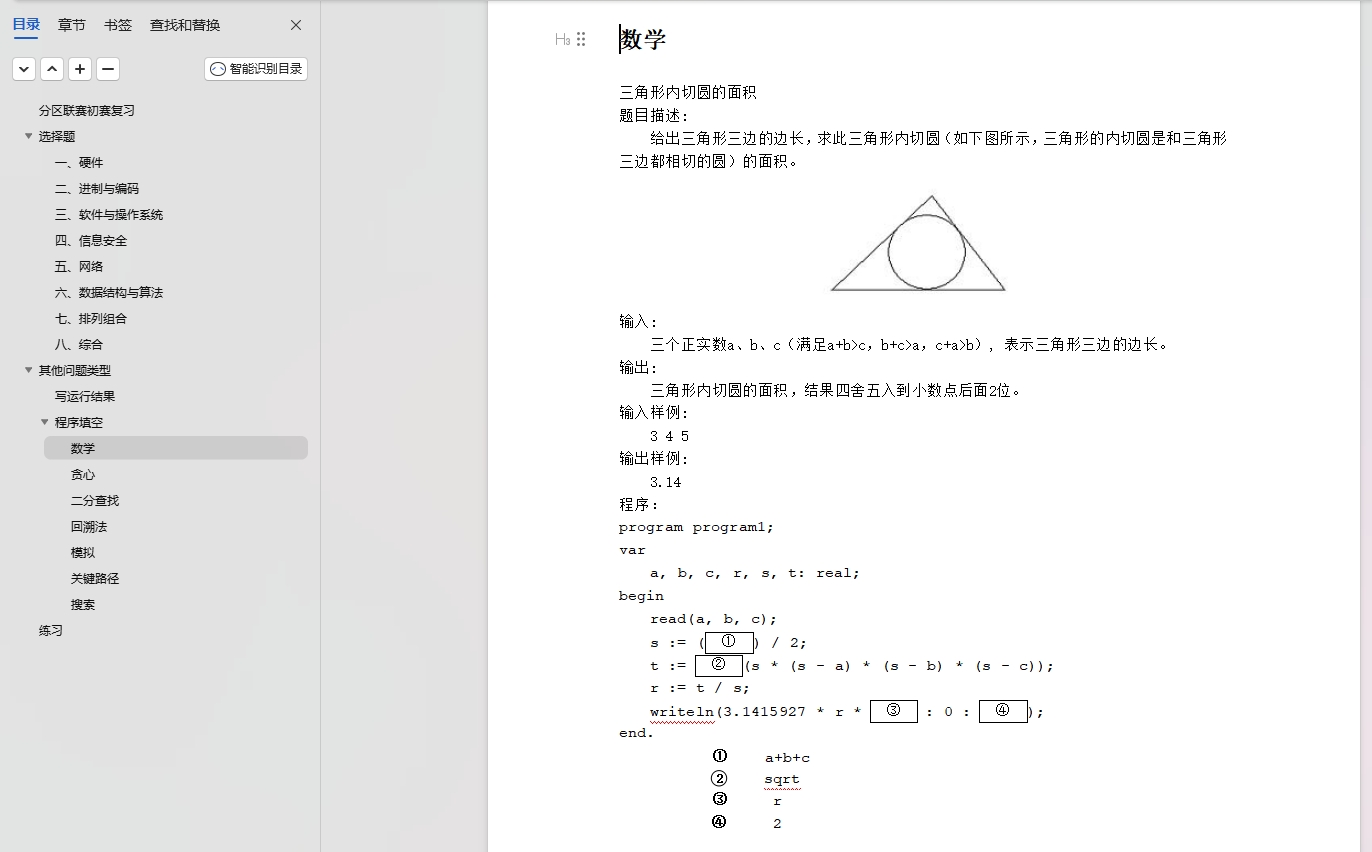Click 智能识别目录 button
The image size is (1372, 852).
[256, 69]
